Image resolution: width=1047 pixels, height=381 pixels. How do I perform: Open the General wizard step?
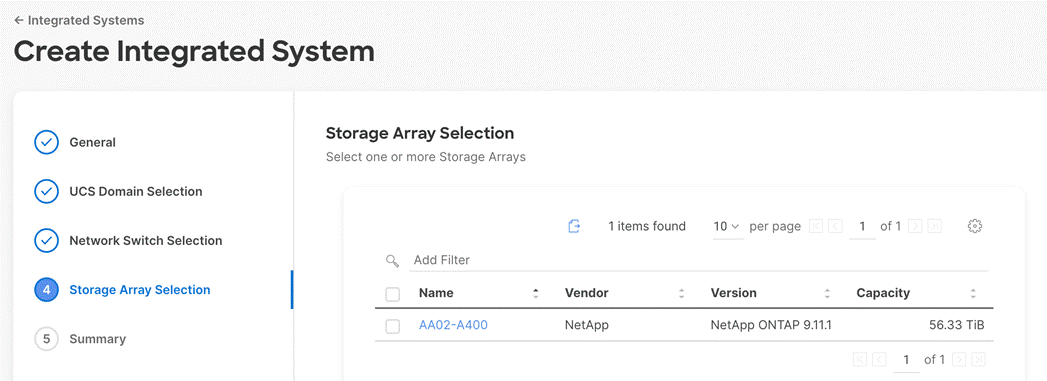[92, 142]
